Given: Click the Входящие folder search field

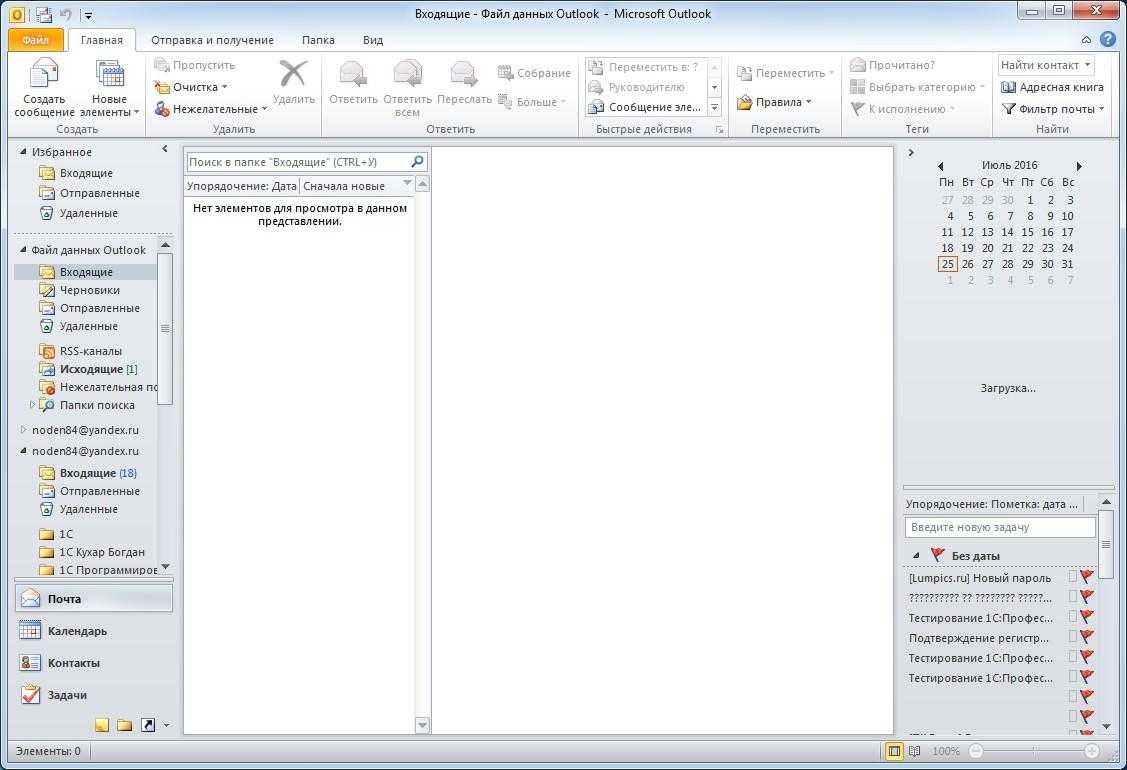Looking at the screenshot, I should click(x=297, y=161).
